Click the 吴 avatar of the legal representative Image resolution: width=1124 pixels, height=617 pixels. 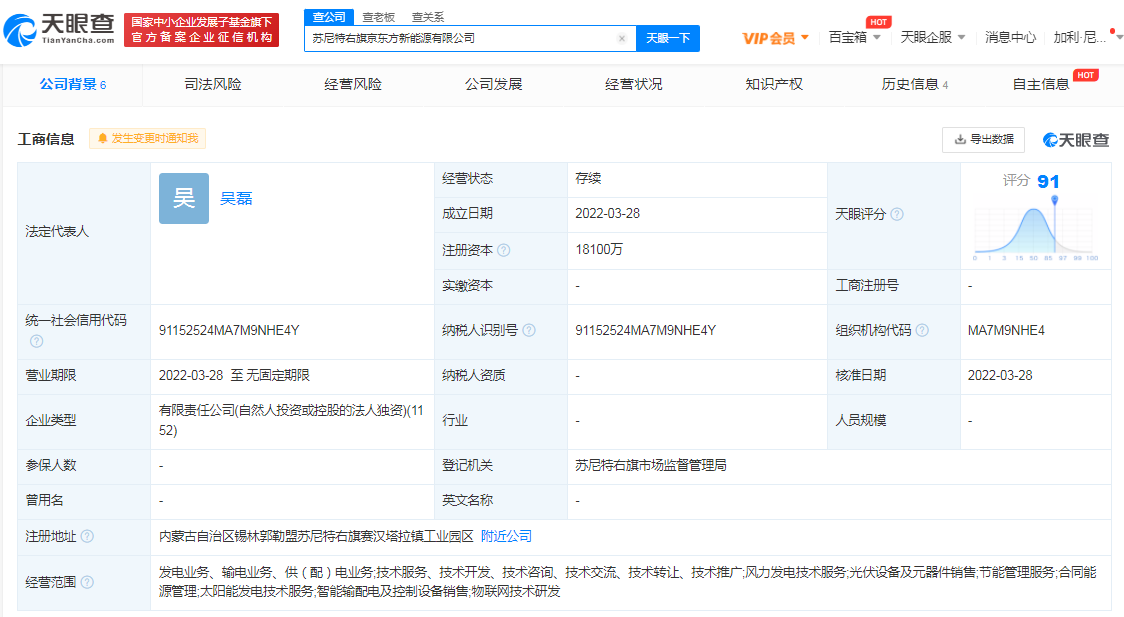click(x=184, y=199)
